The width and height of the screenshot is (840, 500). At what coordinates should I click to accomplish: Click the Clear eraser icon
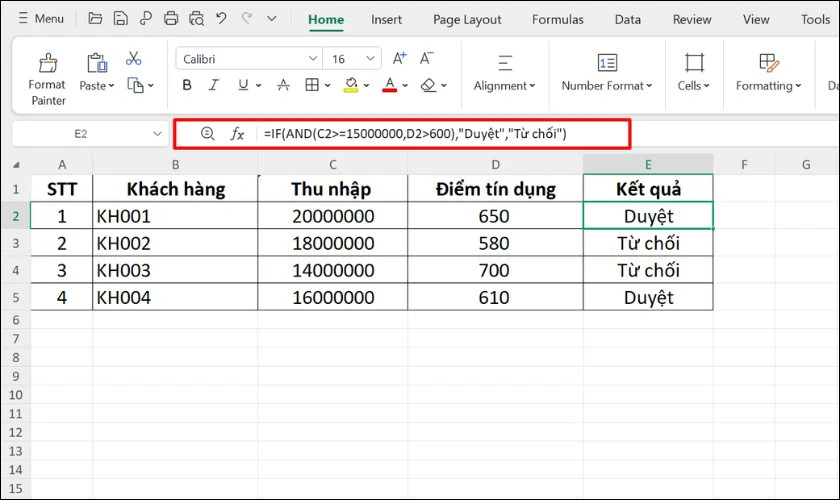(429, 85)
